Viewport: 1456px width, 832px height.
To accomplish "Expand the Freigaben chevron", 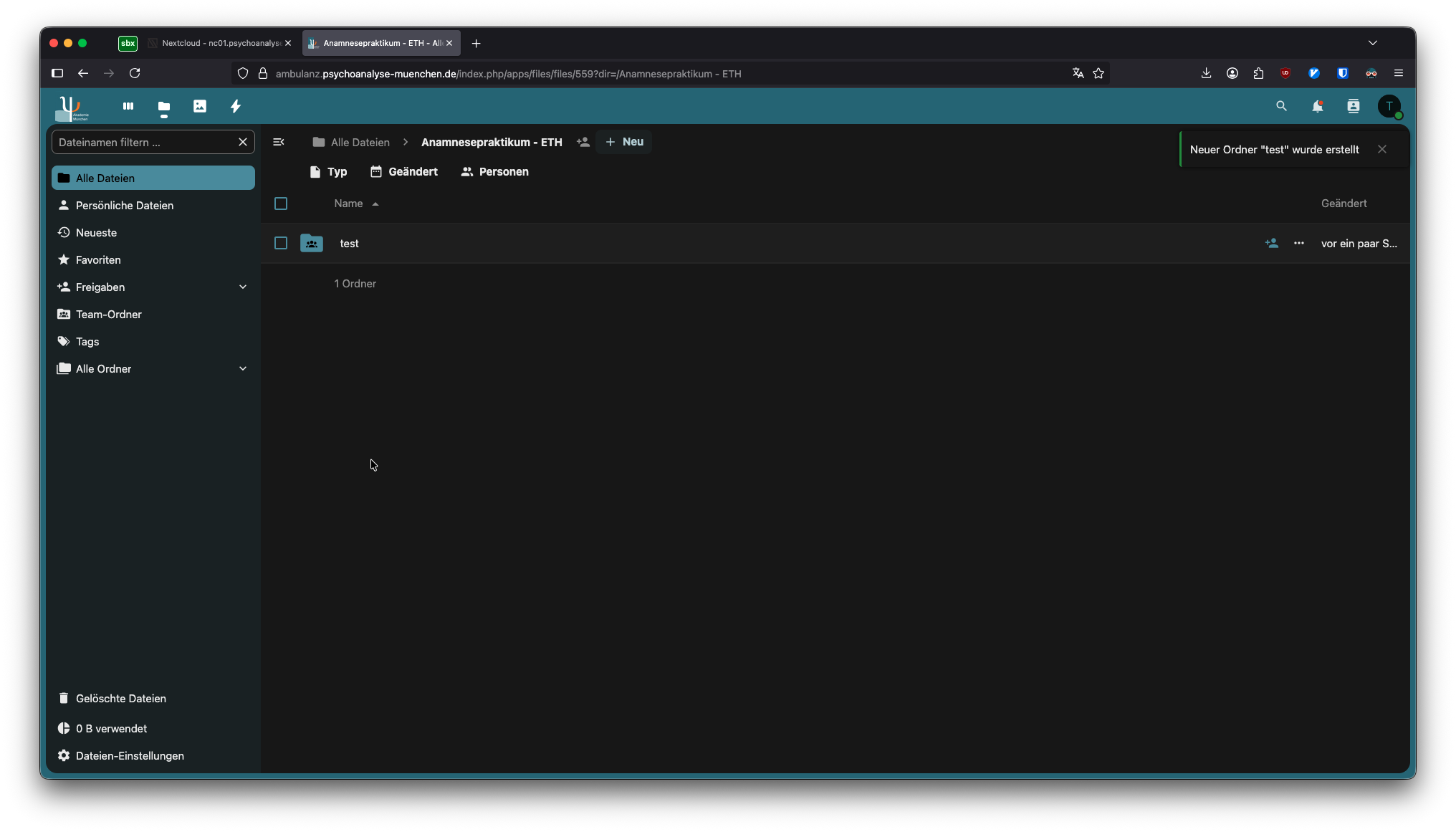I will click(243, 287).
